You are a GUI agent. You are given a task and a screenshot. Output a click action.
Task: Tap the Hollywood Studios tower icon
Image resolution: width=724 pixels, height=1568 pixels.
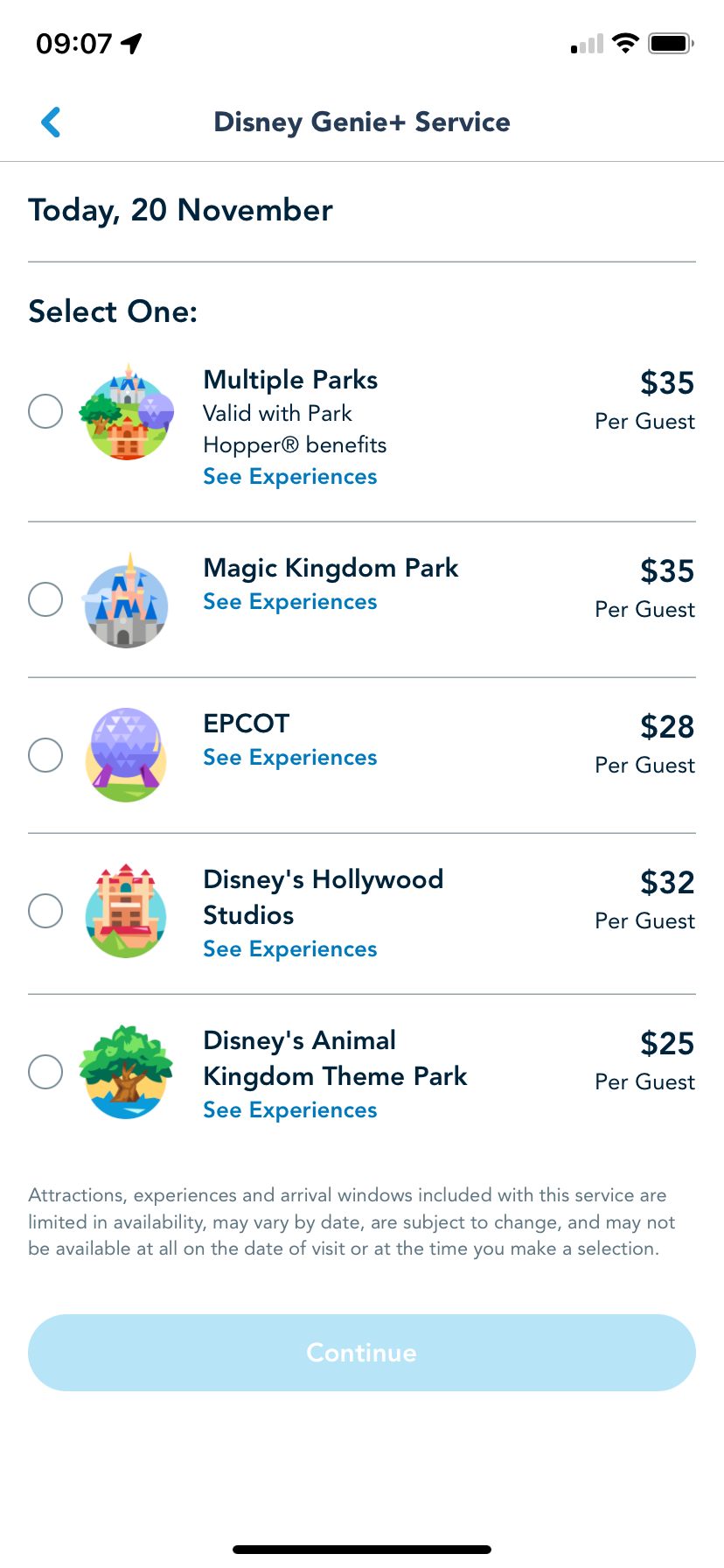click(127, 911)
